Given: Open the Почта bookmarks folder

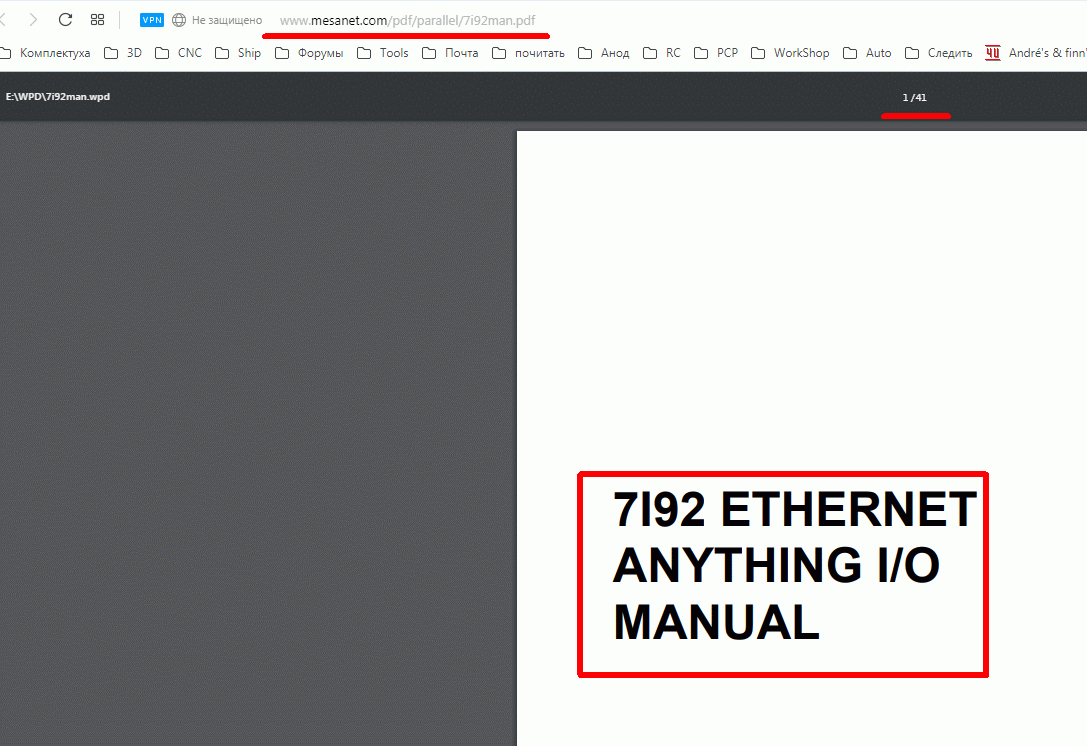Looking at the screenshot, I should click(451, 53).
